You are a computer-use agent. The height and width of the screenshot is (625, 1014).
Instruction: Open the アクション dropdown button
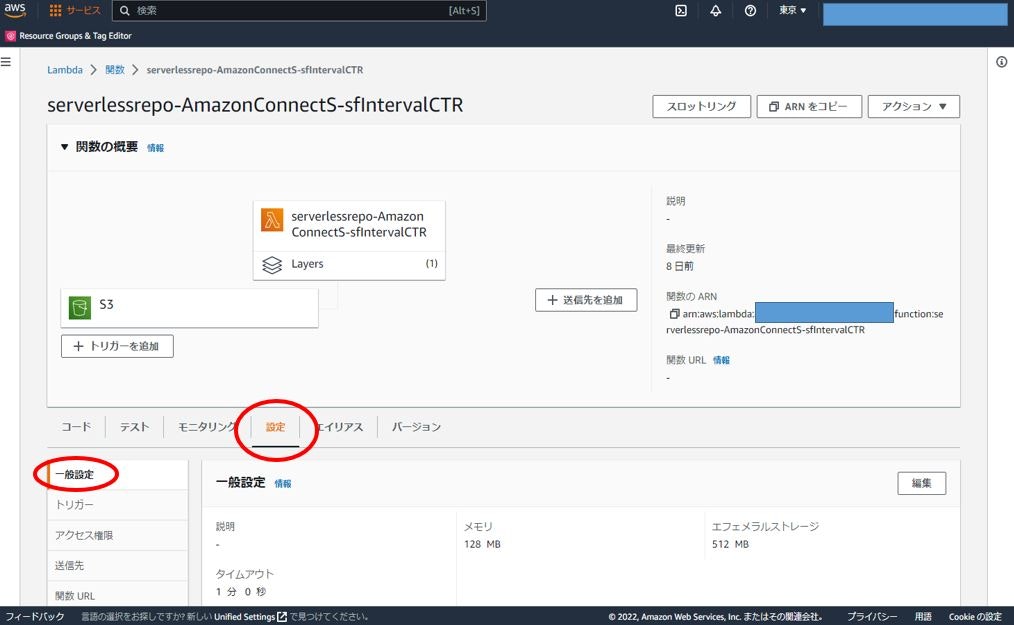(913, 107)
